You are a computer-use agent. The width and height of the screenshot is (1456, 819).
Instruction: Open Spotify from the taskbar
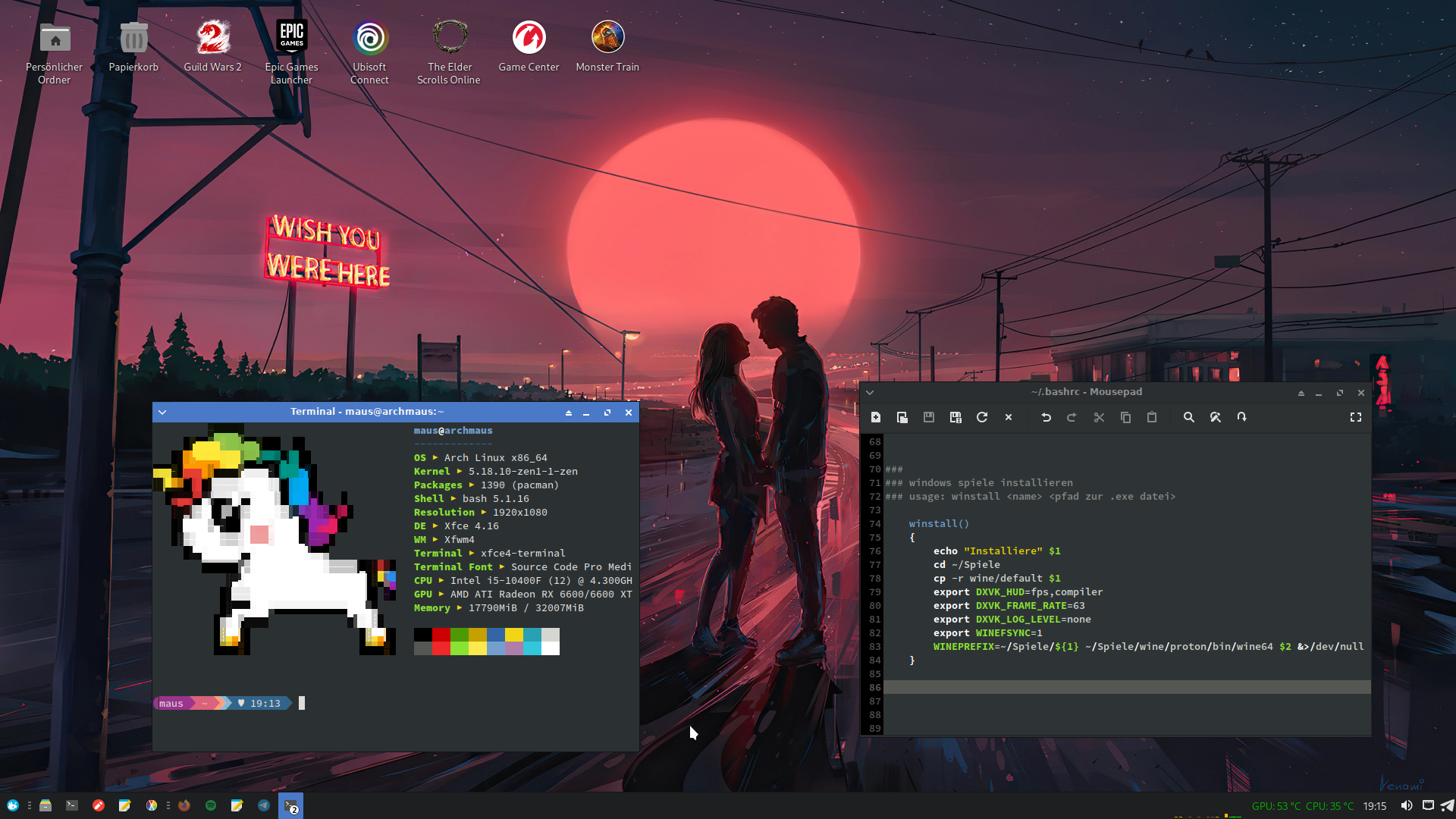pos(211,805)
